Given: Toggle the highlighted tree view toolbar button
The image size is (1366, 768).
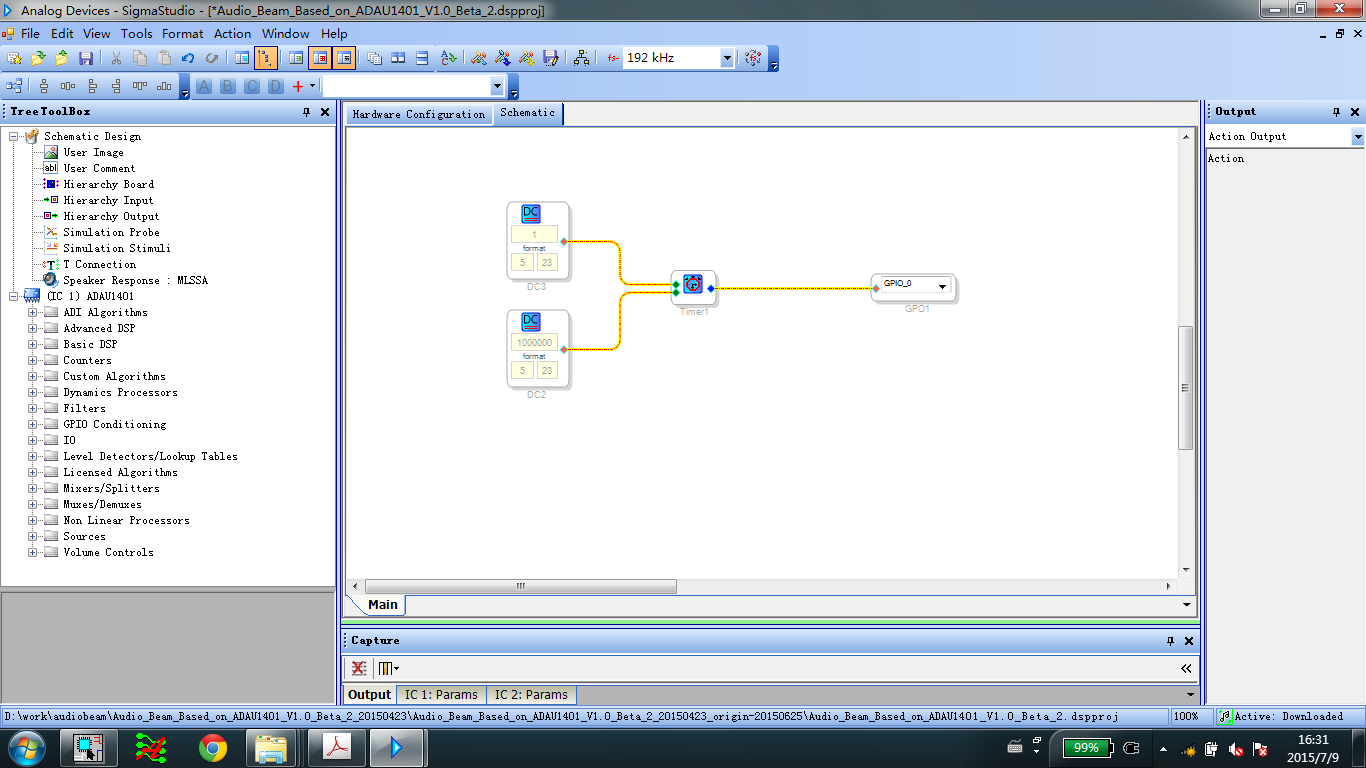Looking at the screenshot, I should (x=266, y=58).
